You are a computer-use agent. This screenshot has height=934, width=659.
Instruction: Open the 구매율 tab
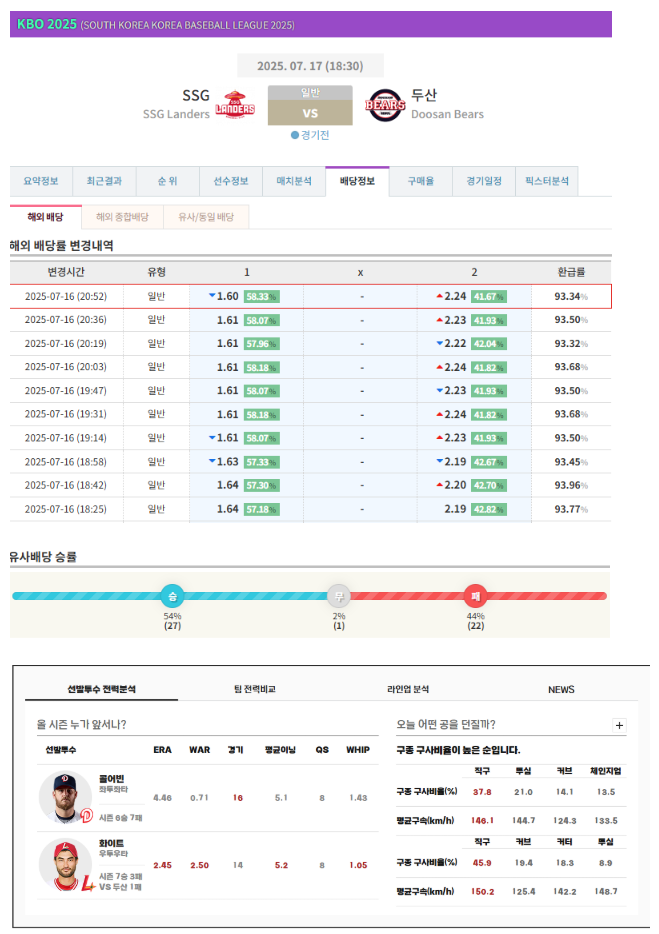(421, 181)
